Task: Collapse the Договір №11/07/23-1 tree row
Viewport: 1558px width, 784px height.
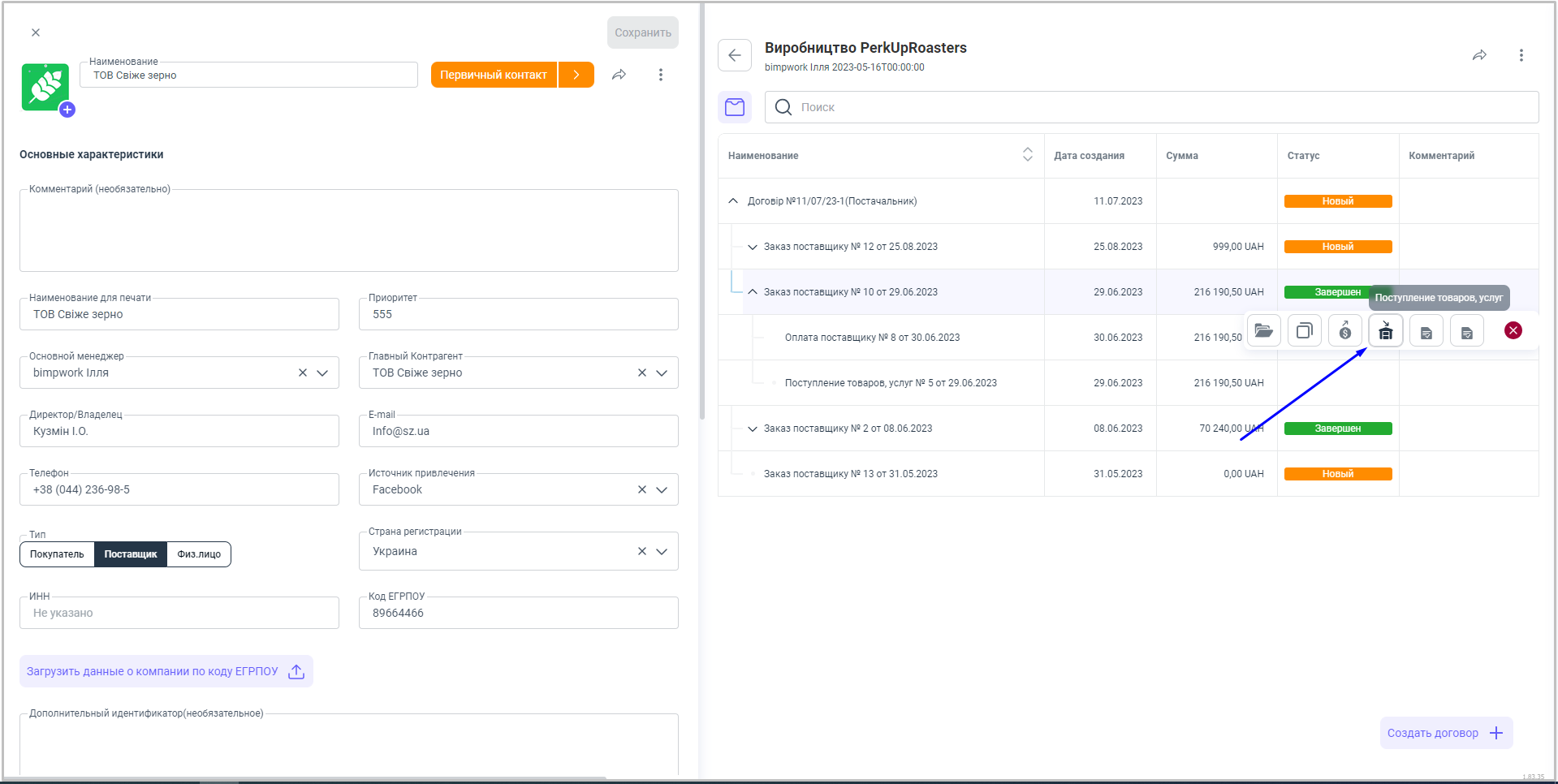Action: coord(733,200)
